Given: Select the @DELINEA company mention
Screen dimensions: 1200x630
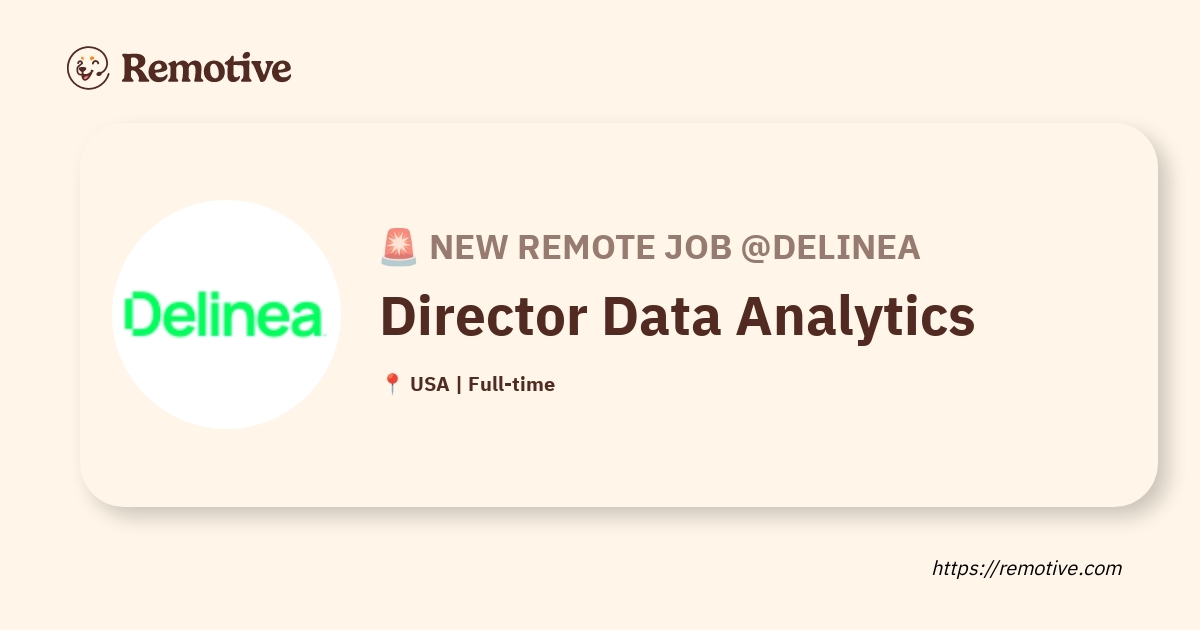Looking at the screenshot, I should [x=830, y=247].
